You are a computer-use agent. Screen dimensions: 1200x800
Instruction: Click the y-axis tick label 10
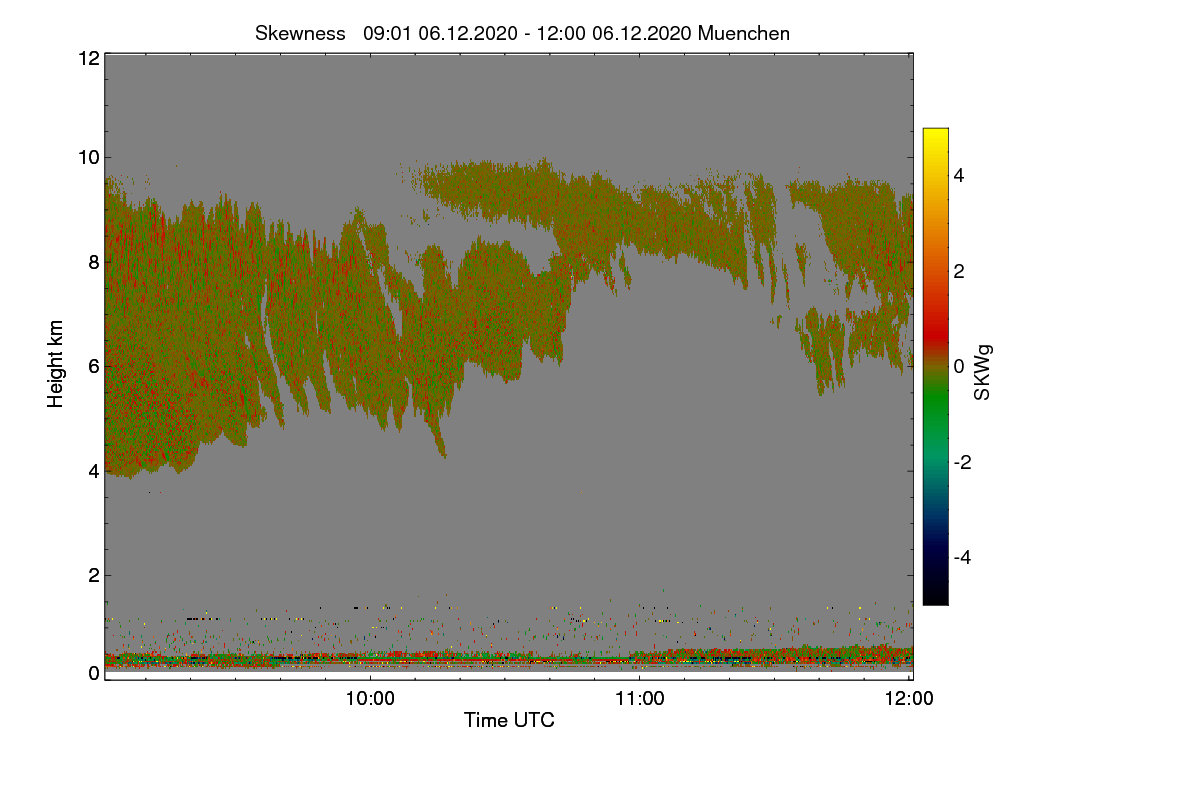click(87, 157)
